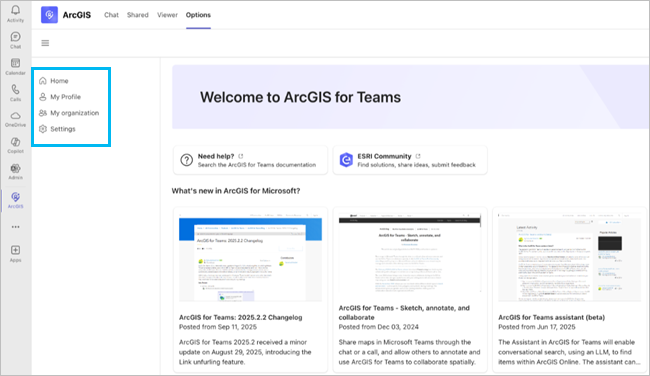Click the Welcome to ArcGIS for Teams heading
650x376 pixels.
[x=301, y=97]
